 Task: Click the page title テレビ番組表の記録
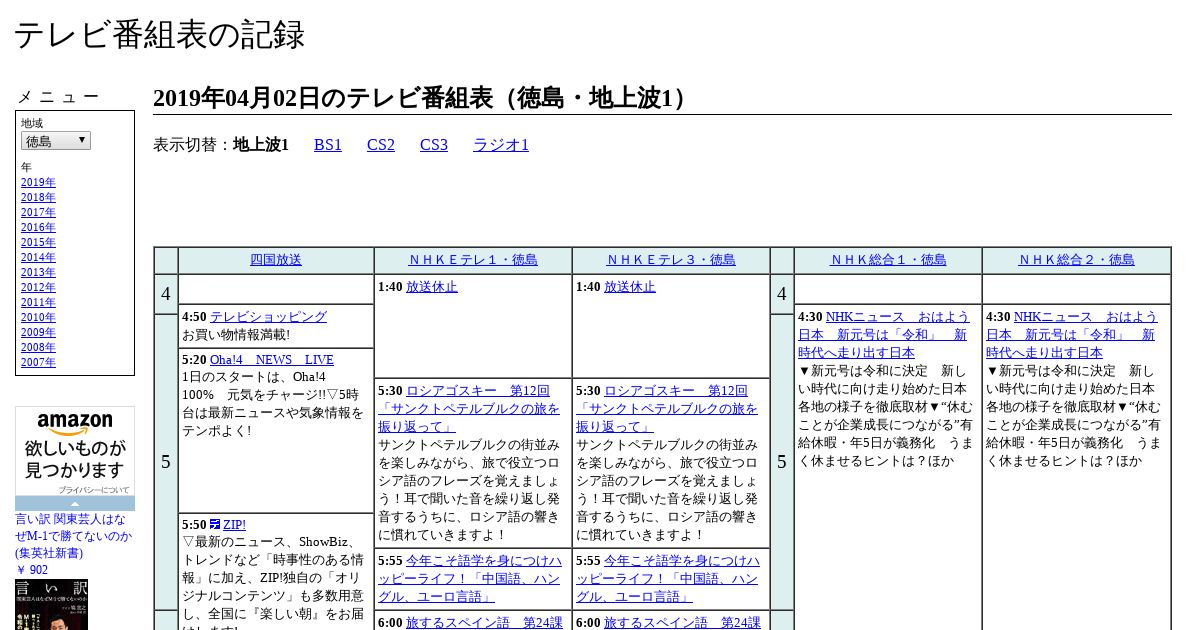(159, 35)
